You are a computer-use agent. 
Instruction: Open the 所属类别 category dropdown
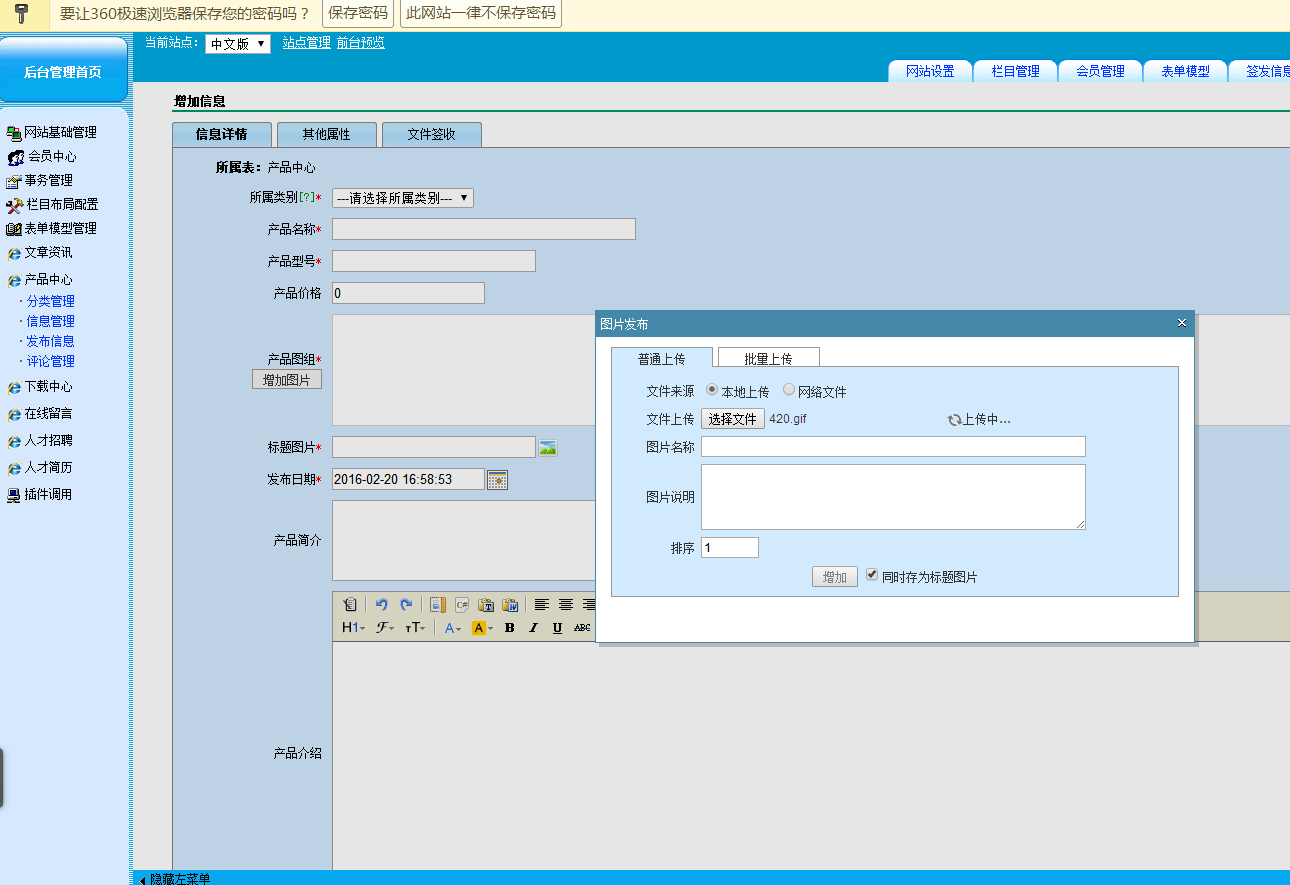pos(402,198)
